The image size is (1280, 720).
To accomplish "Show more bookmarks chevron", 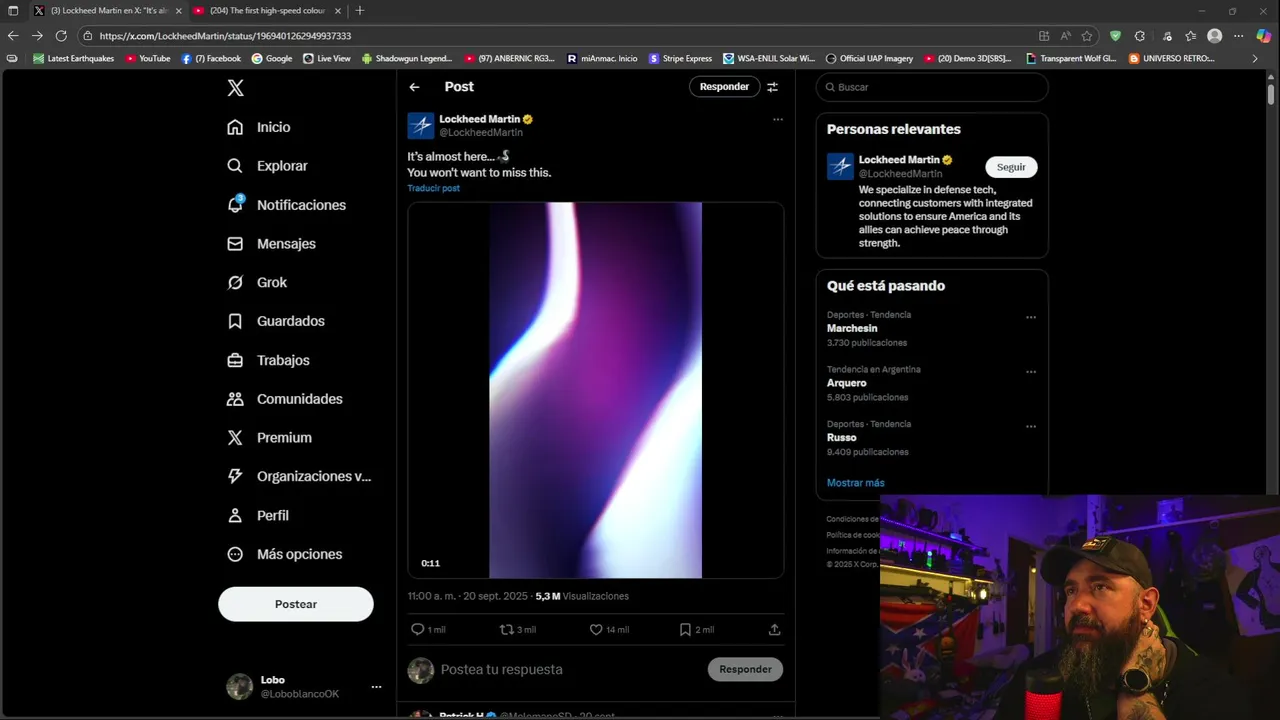I will coord(1255,58).
